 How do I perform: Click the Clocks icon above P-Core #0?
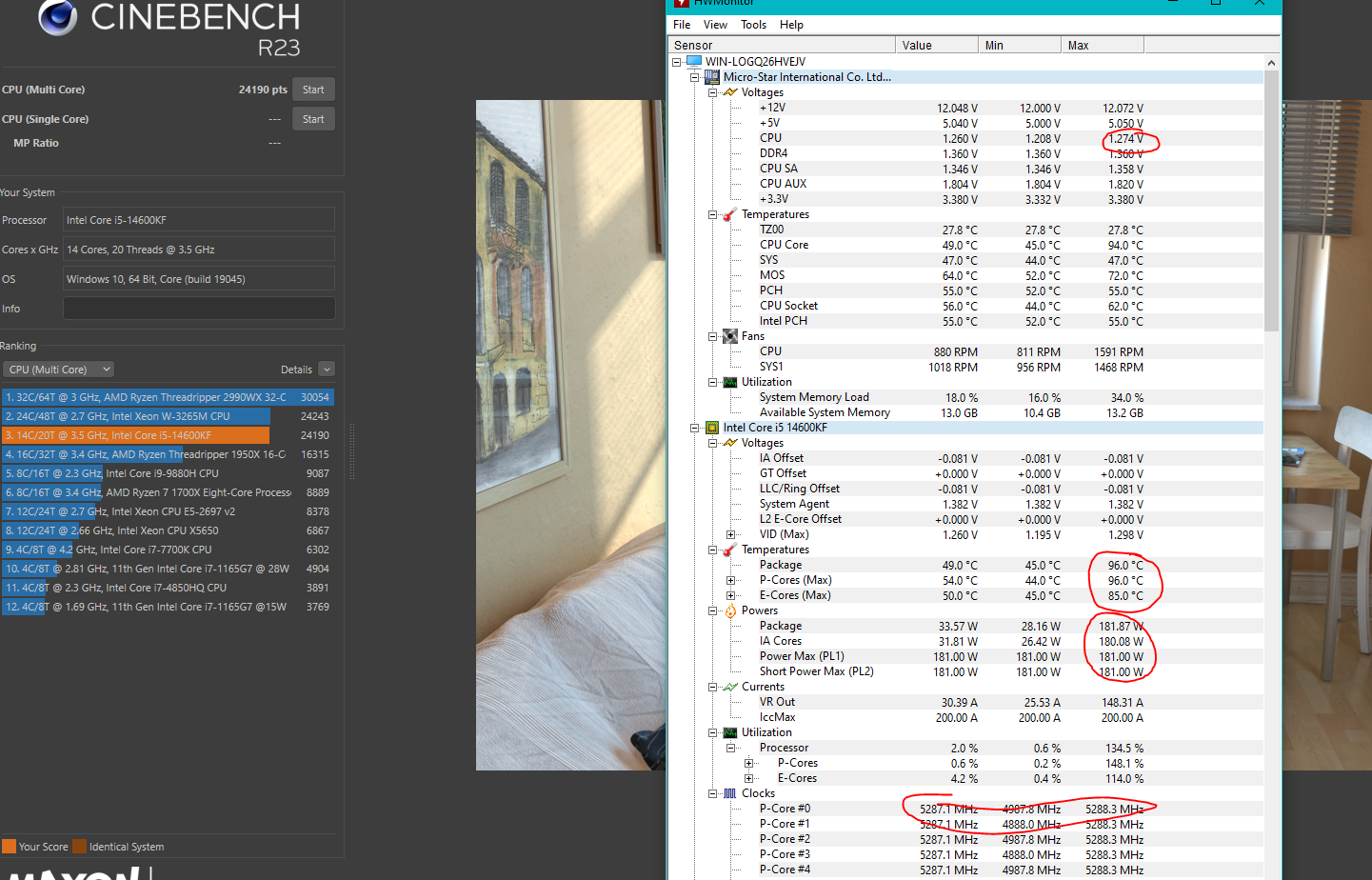coord(730,793)
